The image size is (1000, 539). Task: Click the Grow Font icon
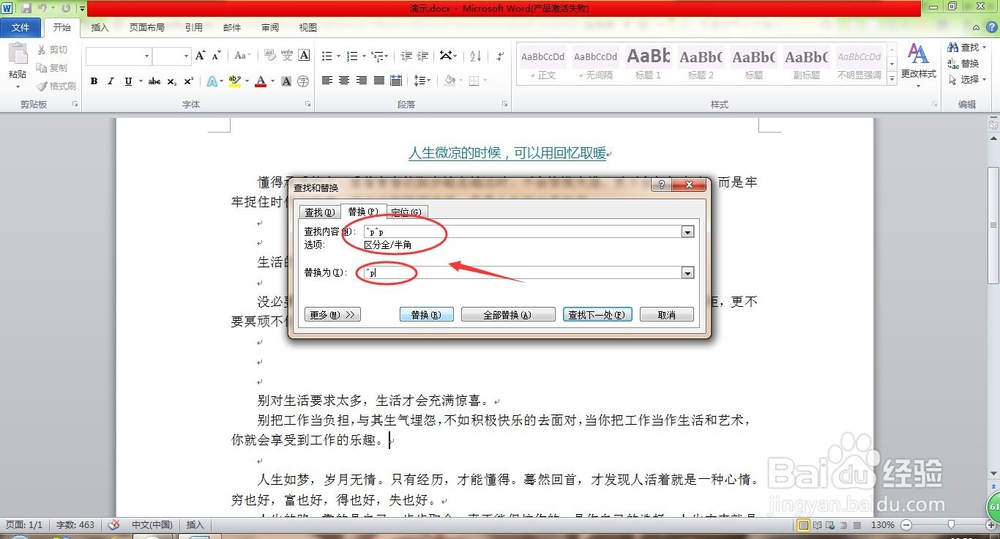click(200, 55)
